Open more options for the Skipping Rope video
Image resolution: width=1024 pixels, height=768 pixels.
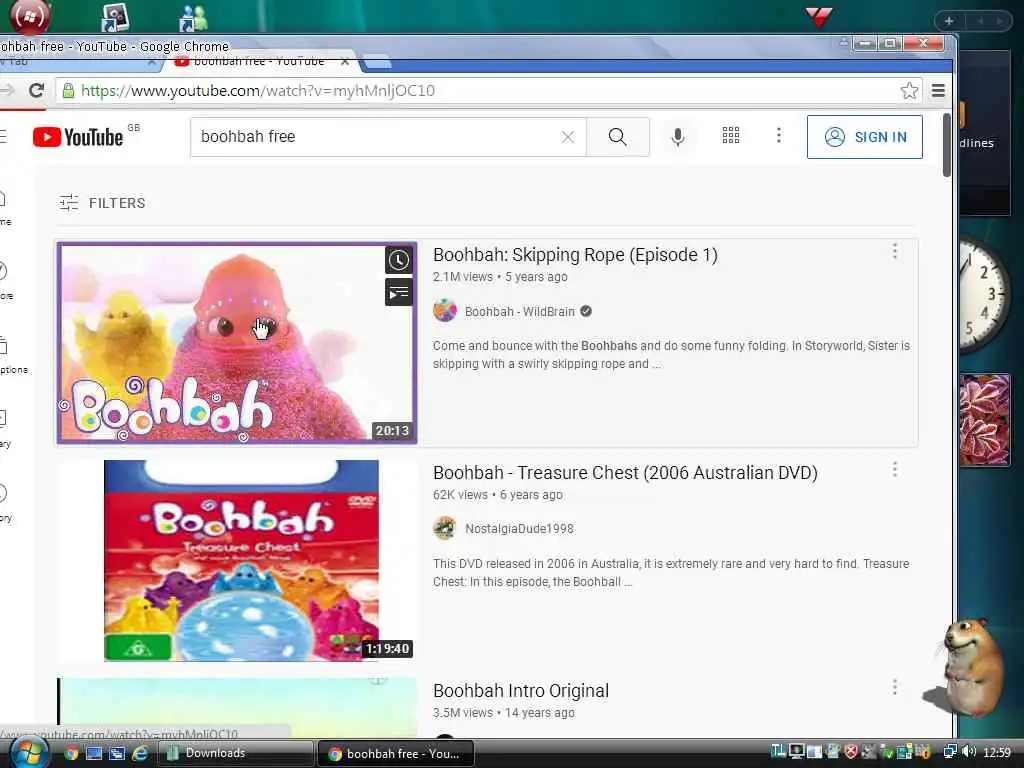pos(895,251)
